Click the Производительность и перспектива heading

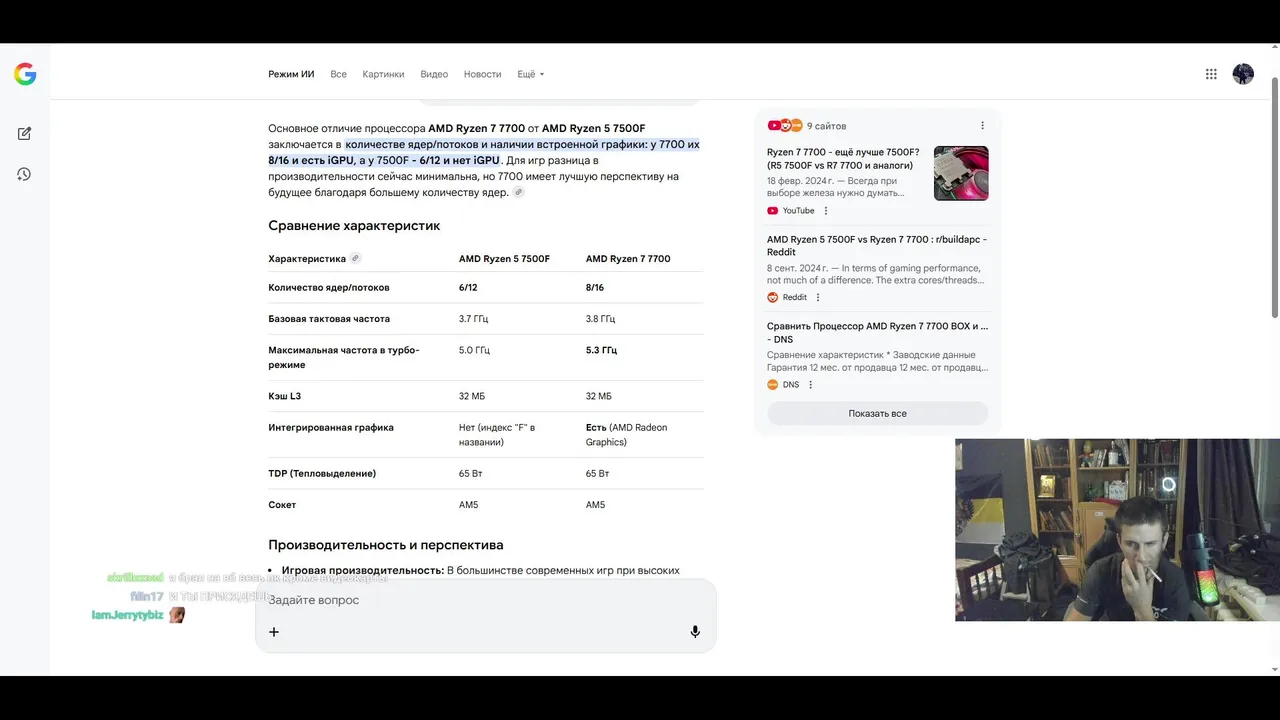click(x=386, y=545)
